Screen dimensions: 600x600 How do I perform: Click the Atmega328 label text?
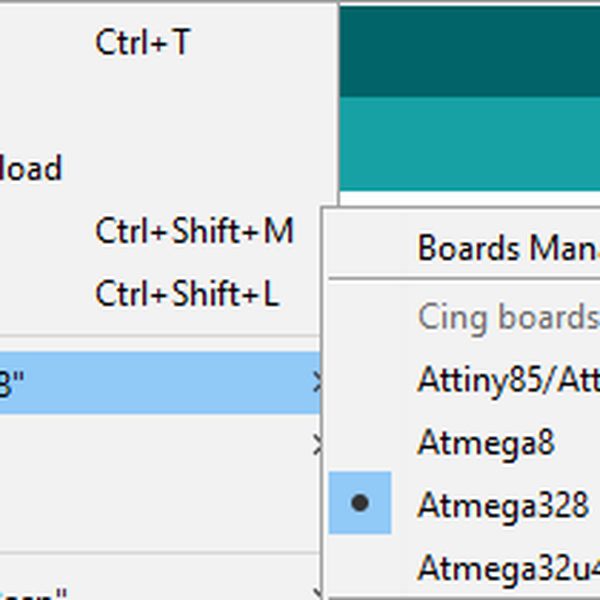tap(502, 505)
